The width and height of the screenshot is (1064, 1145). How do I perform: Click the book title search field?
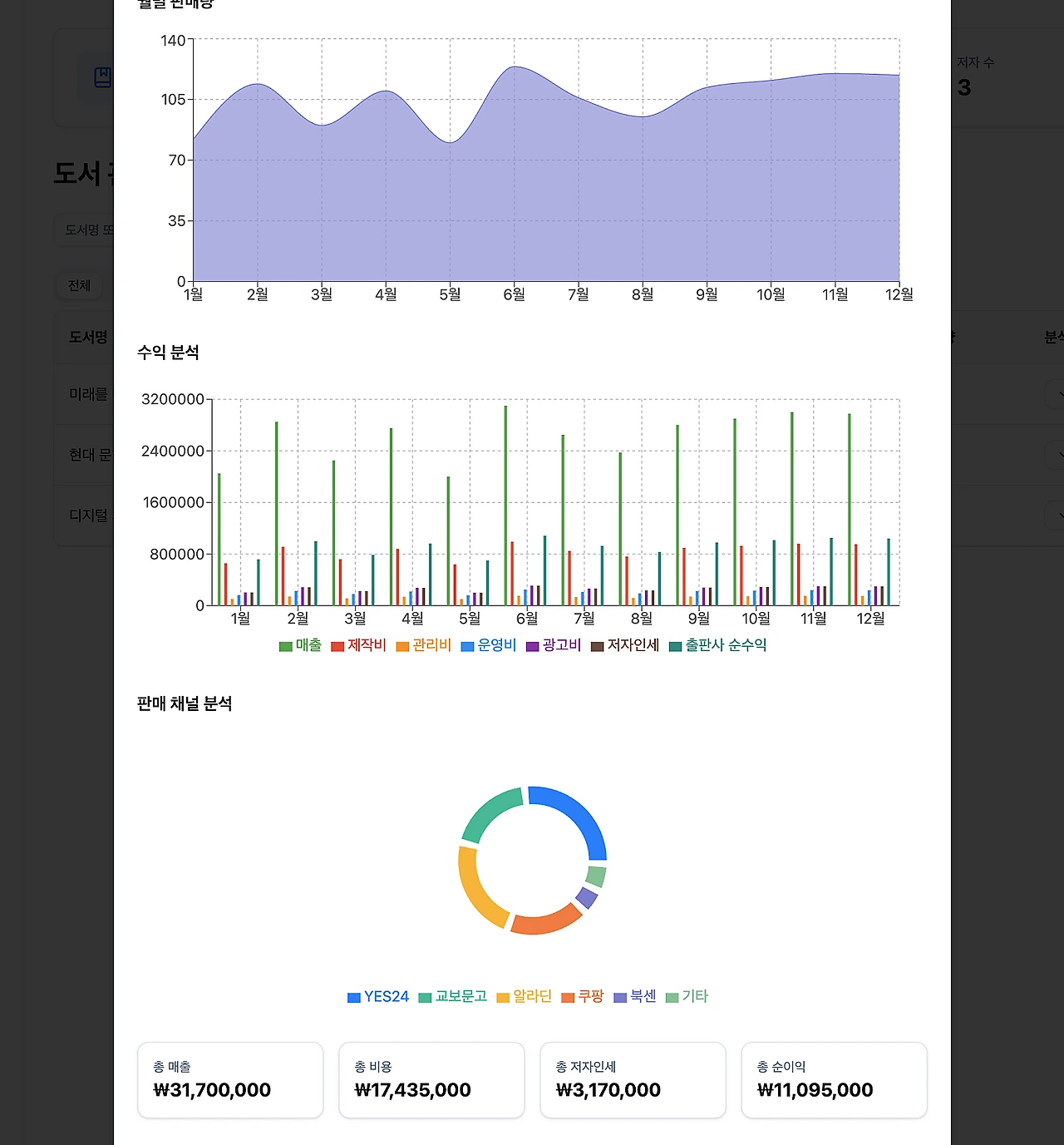96,230
